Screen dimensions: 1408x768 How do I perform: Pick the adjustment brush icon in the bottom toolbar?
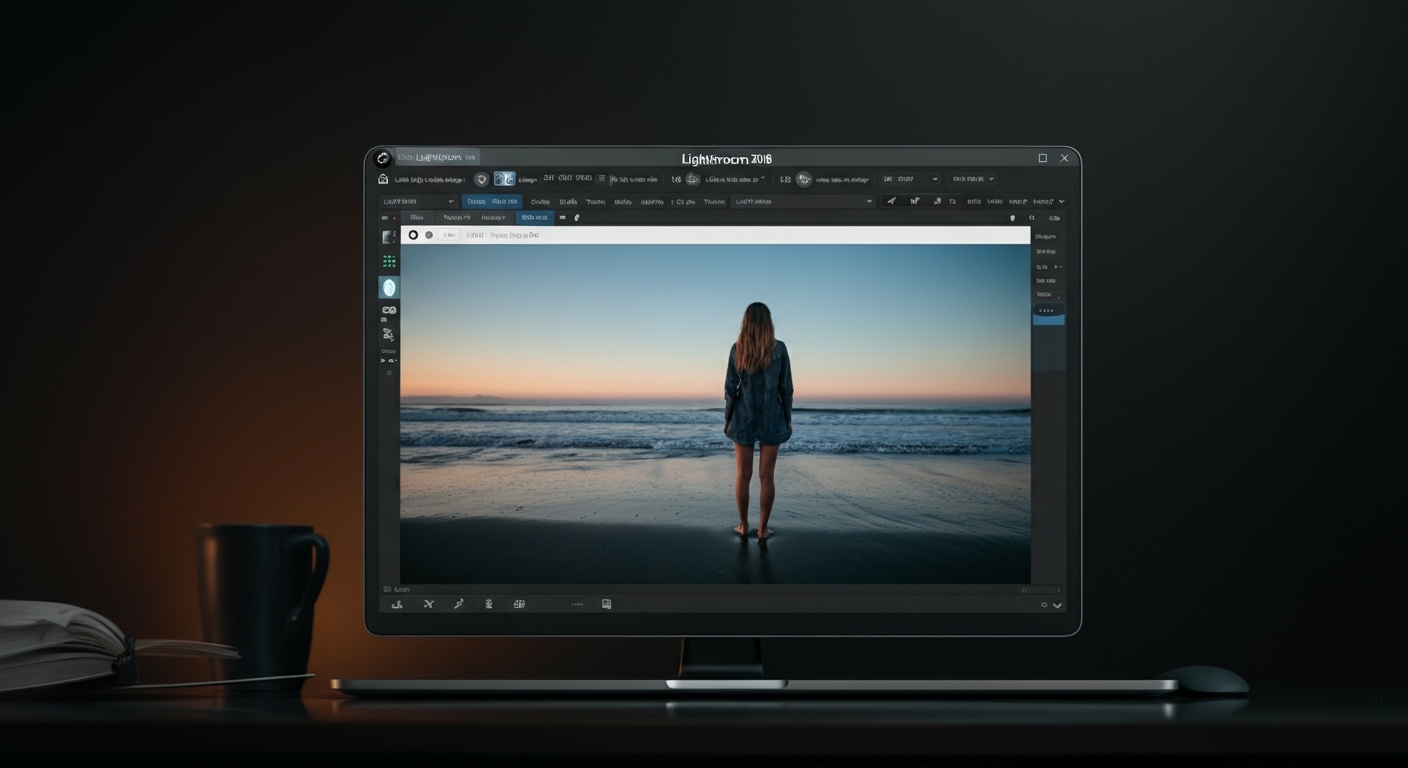point(459,604)
